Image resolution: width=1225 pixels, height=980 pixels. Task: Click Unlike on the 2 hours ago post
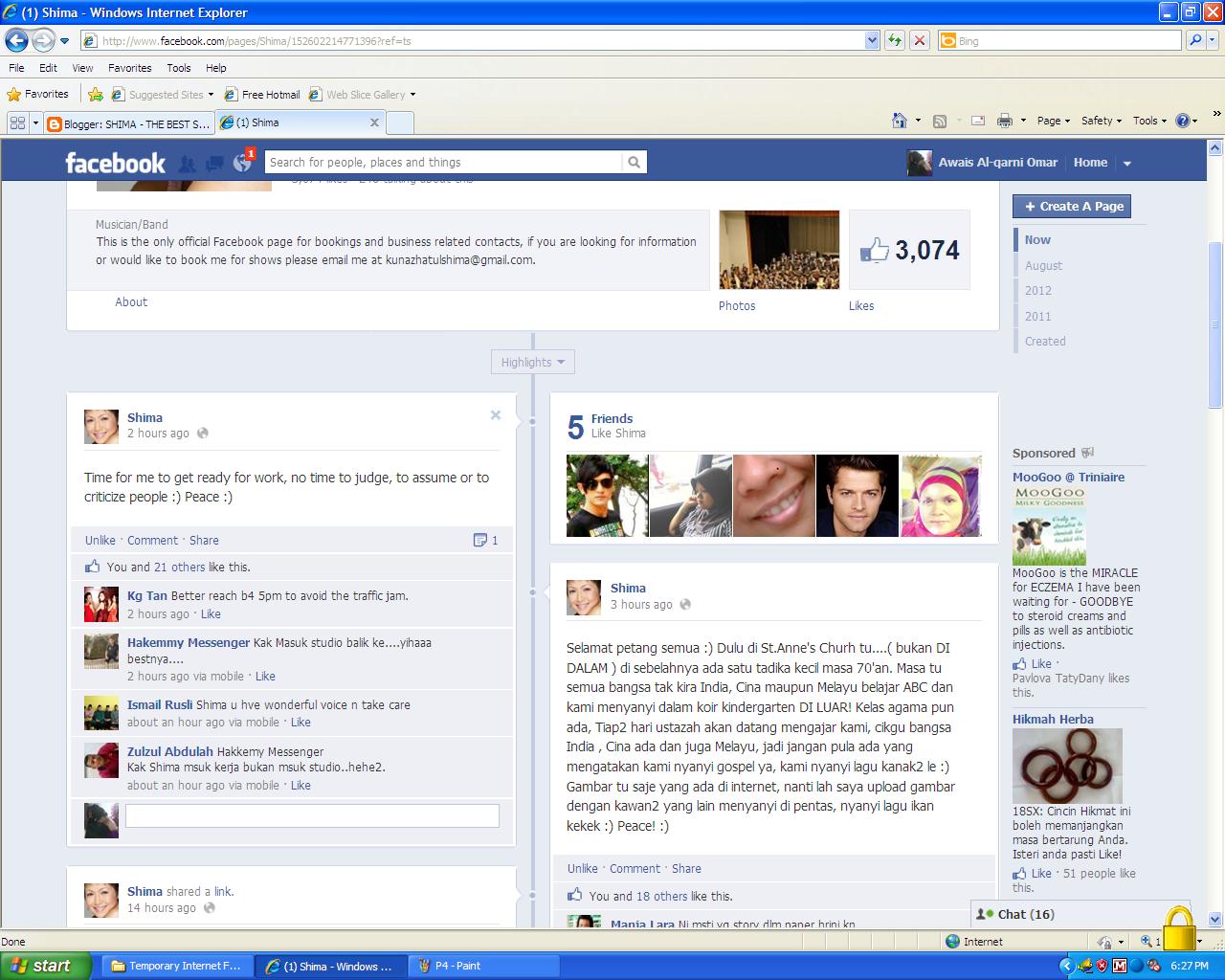[x=100, y=540]
